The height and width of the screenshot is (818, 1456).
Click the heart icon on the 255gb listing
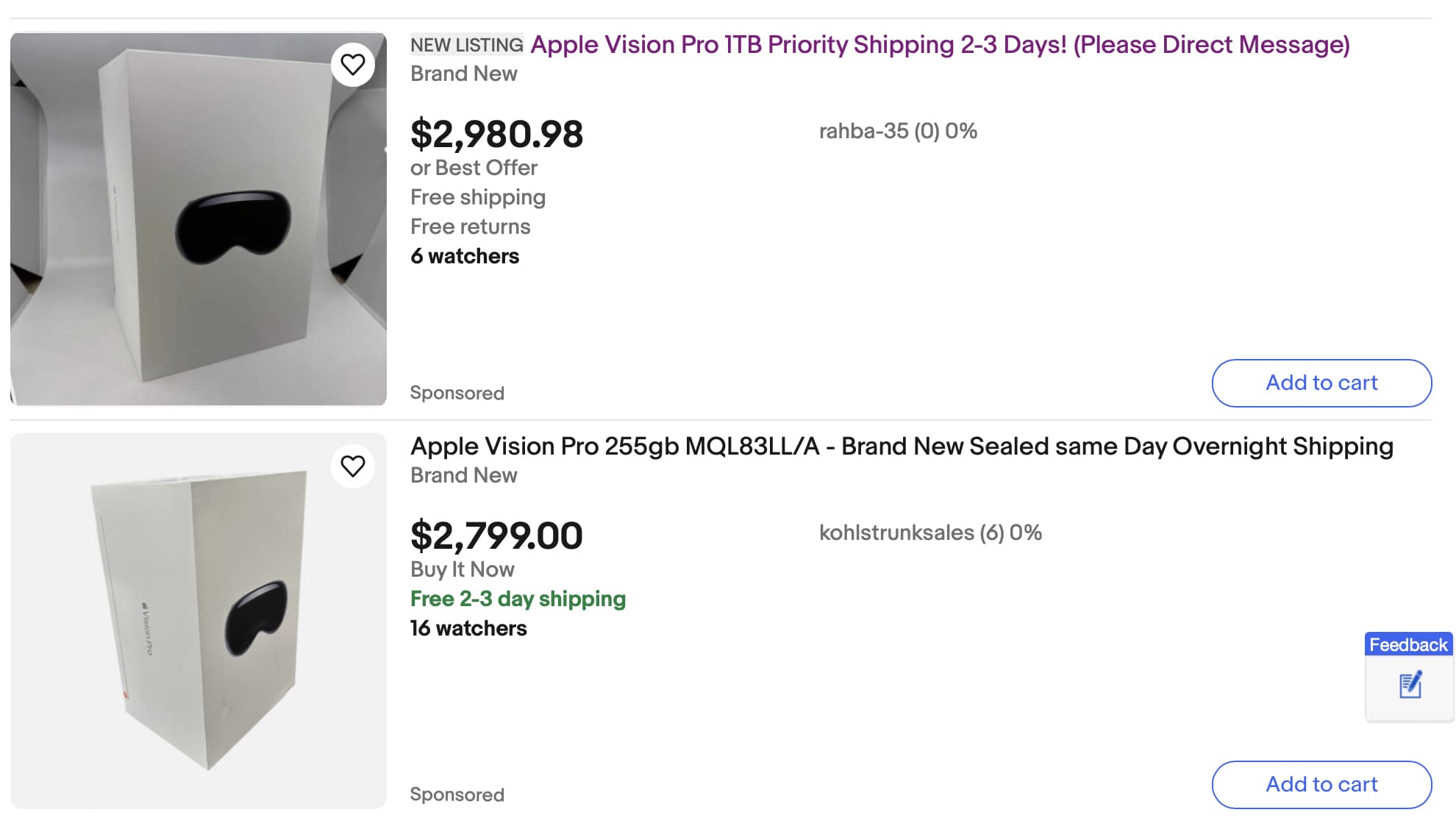tap(353, 465)
